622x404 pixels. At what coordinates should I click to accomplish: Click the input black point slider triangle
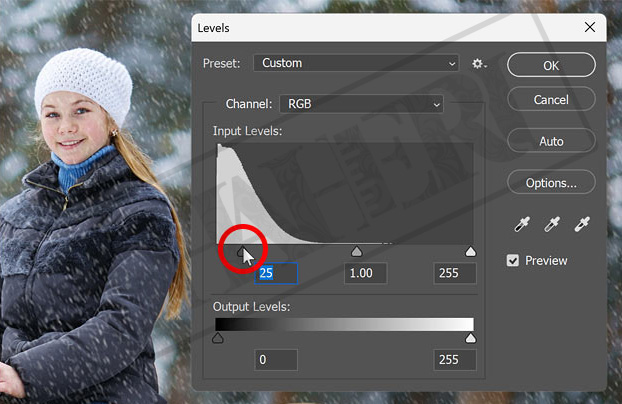241,252
